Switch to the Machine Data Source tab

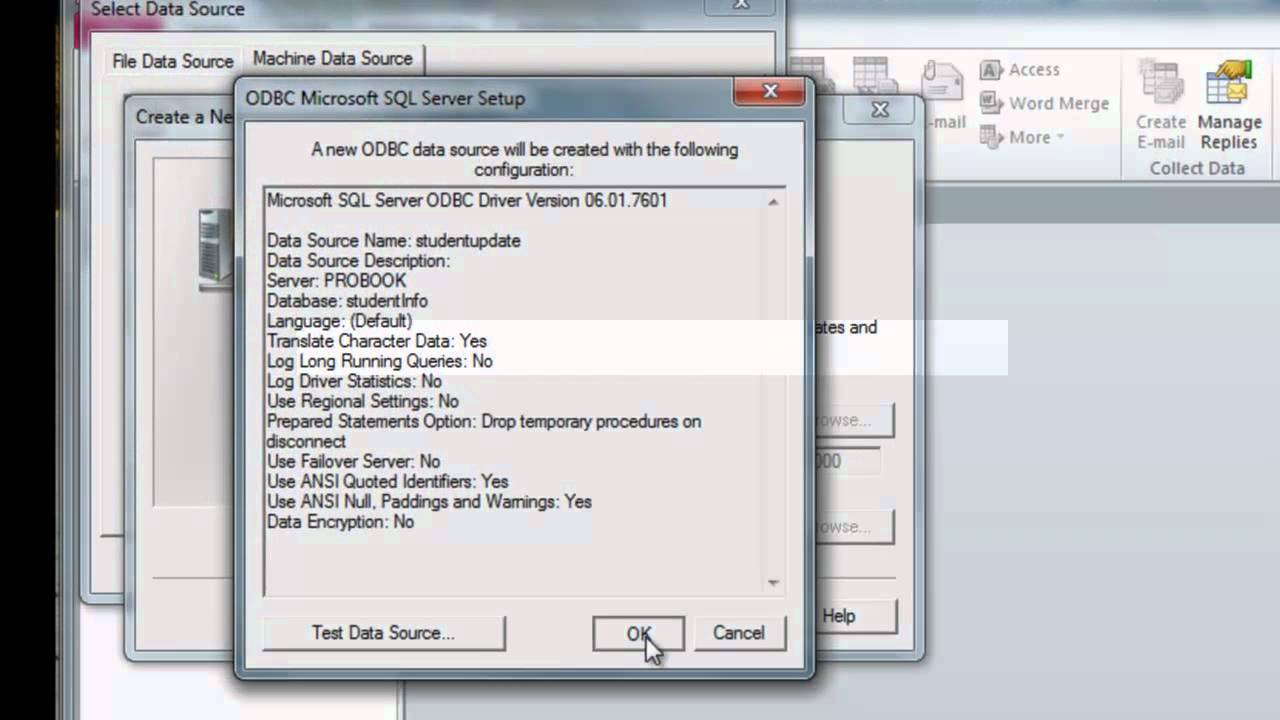click(332, 59)
